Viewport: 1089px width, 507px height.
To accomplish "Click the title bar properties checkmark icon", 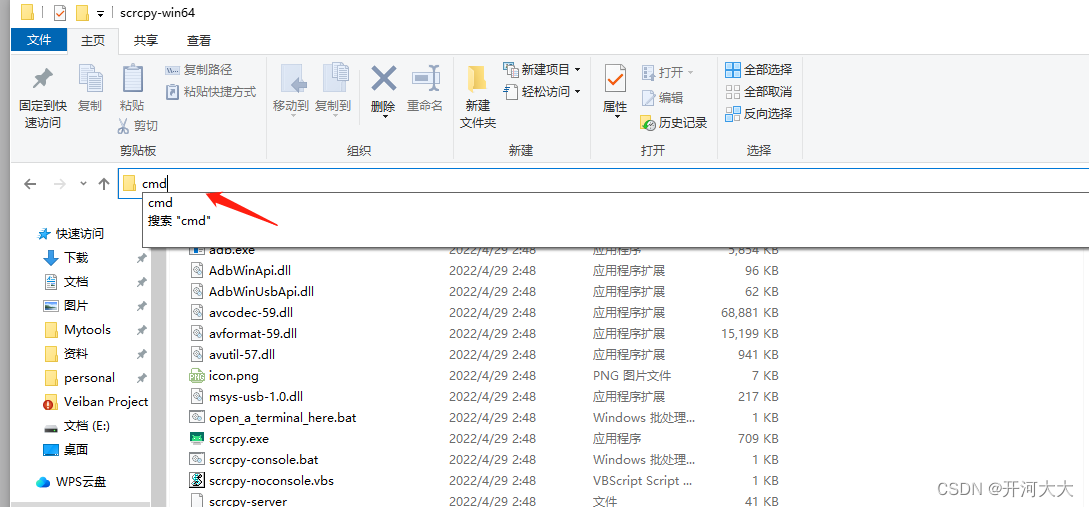I will 60,13.
